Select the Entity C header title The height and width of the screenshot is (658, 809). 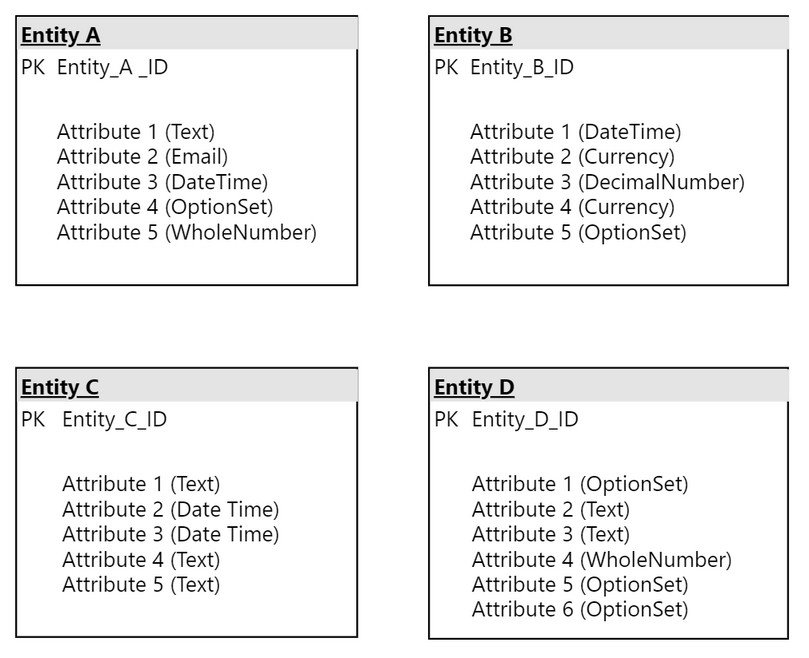click(60, 388)
